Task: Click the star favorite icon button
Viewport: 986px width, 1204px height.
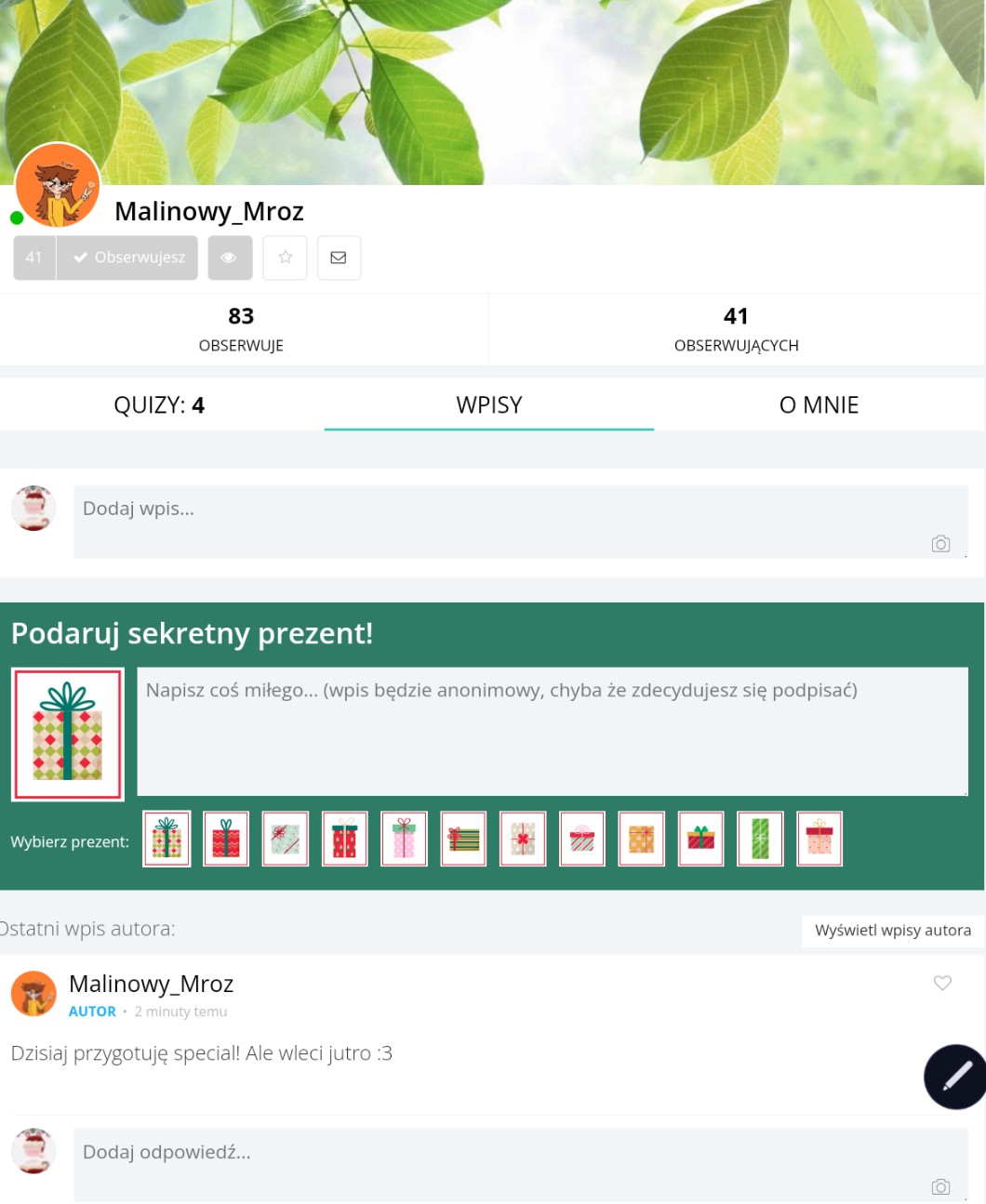Action: (285, 258)
